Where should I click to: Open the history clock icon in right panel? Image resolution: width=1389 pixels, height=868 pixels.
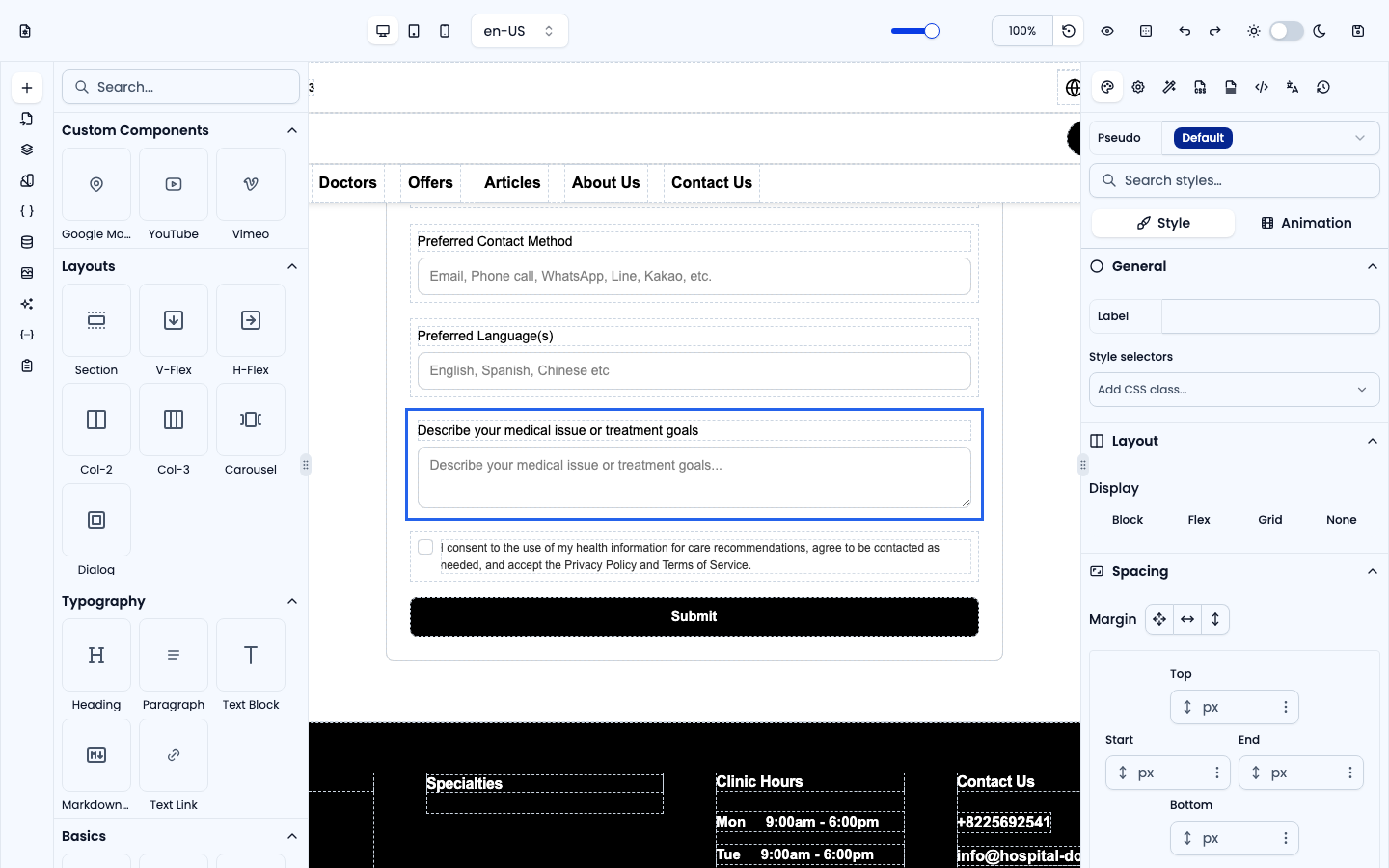pyautogui.click(x=1323, y=87)
